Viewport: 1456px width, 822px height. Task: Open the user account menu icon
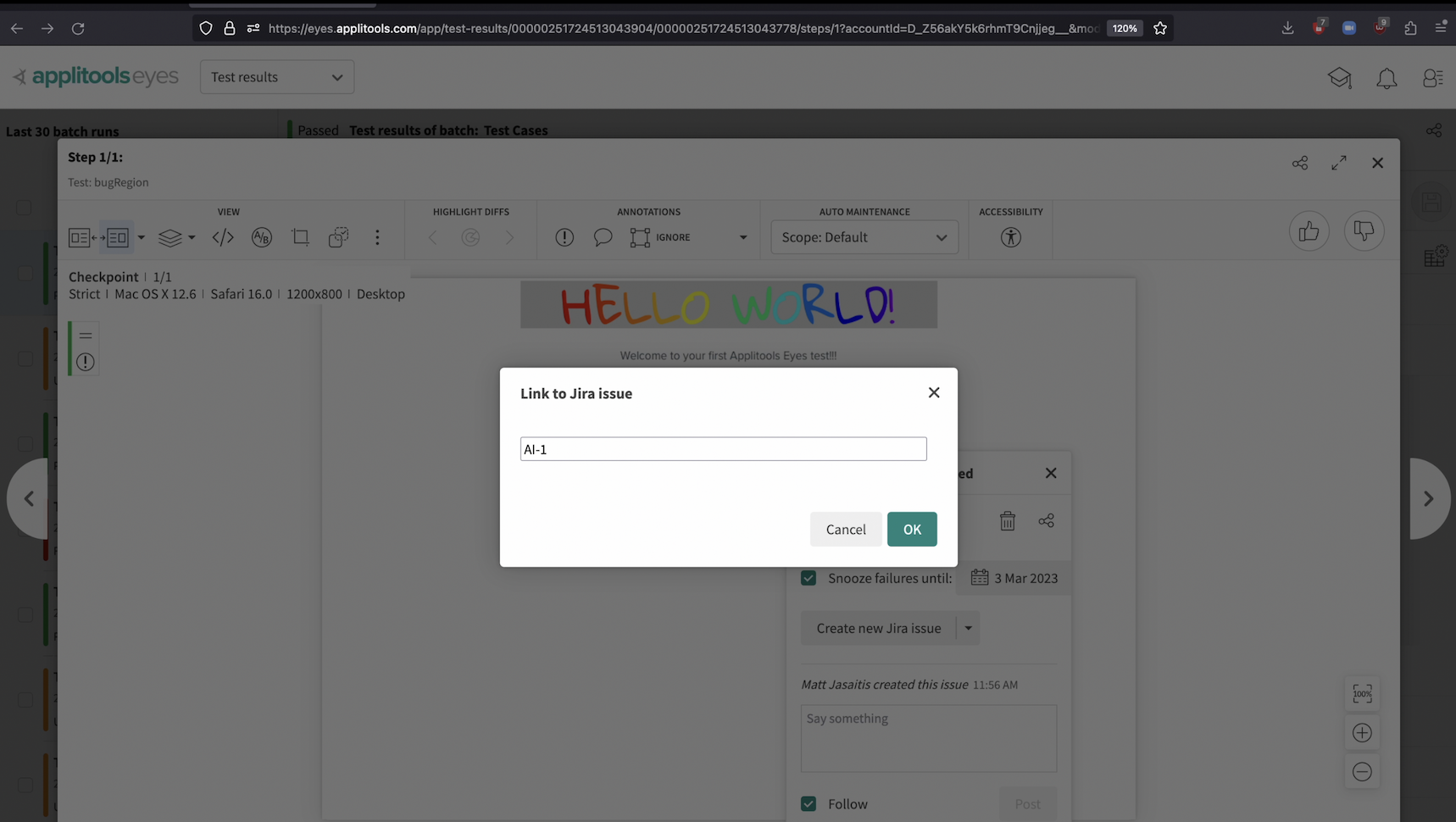1432,78
